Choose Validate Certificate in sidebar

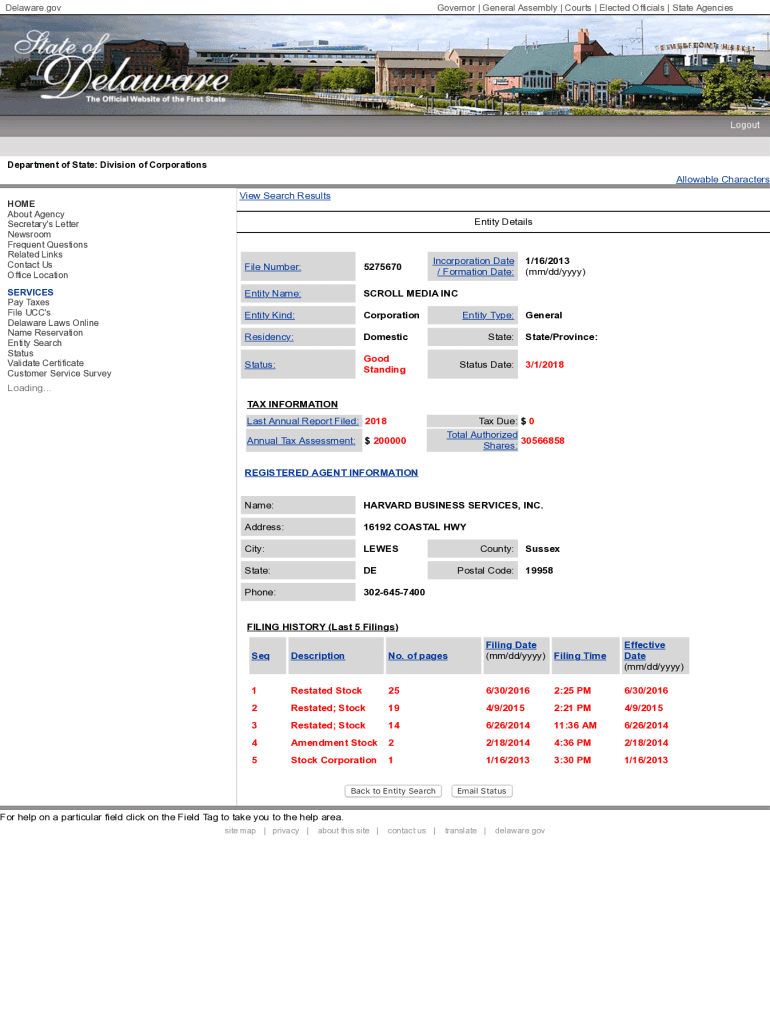pos(45,363)
